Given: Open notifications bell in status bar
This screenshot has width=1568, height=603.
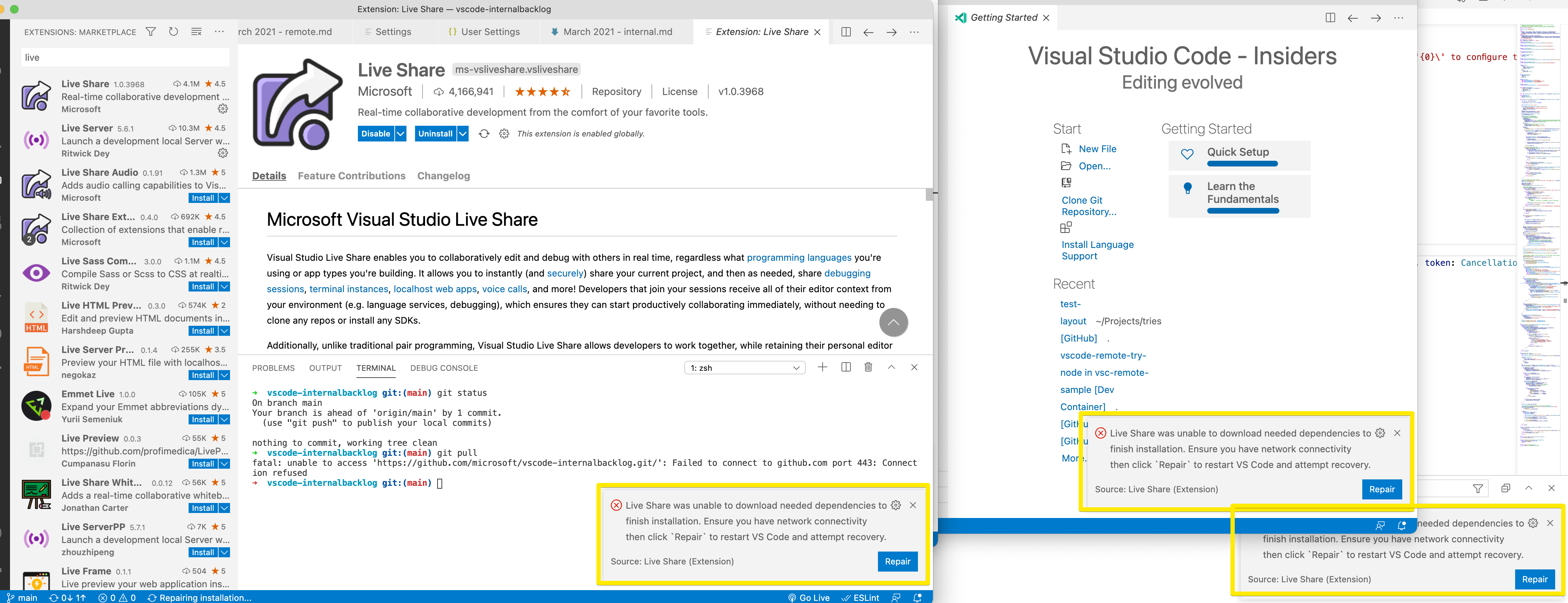Looking at the screenshot, I should point(917,598).
